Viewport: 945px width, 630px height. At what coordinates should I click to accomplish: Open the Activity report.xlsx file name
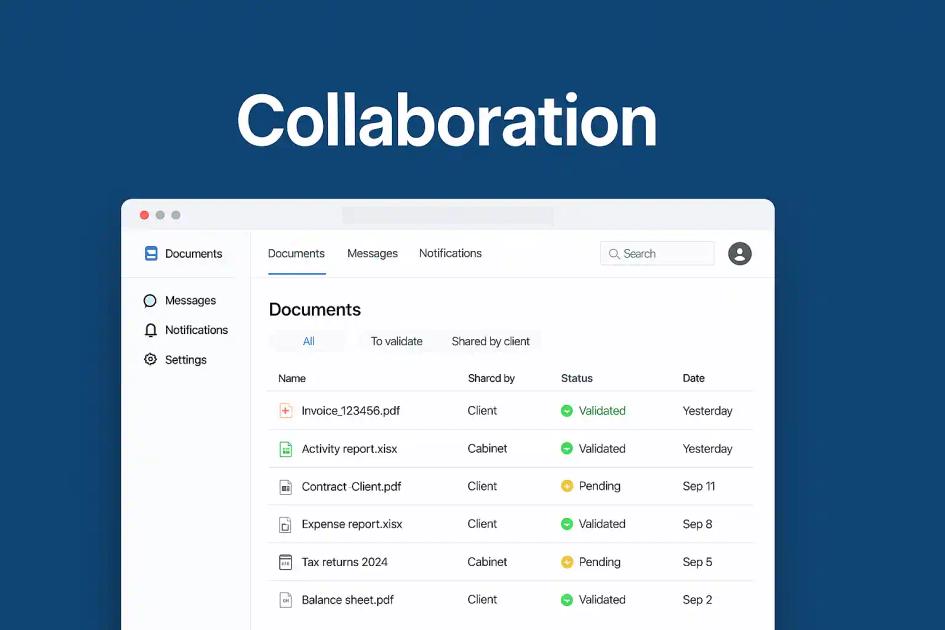tap(350, 449)
